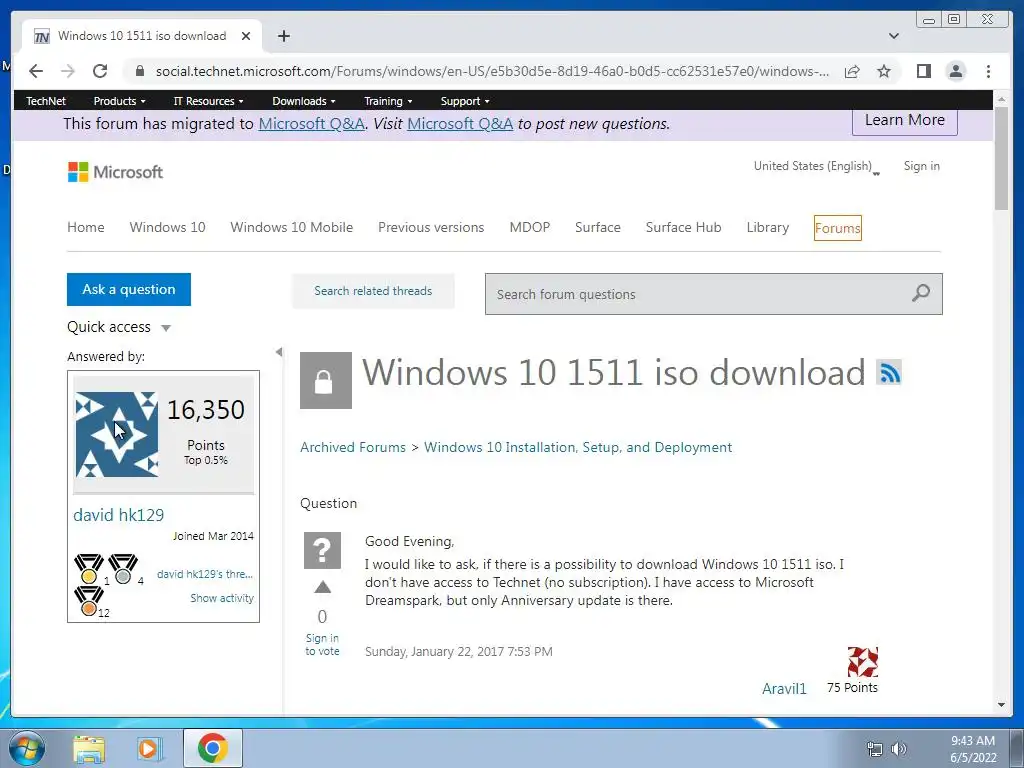Viewport: 1024px width, 768px height.
Task: Click Sign in to vote link
Action: 322,645
